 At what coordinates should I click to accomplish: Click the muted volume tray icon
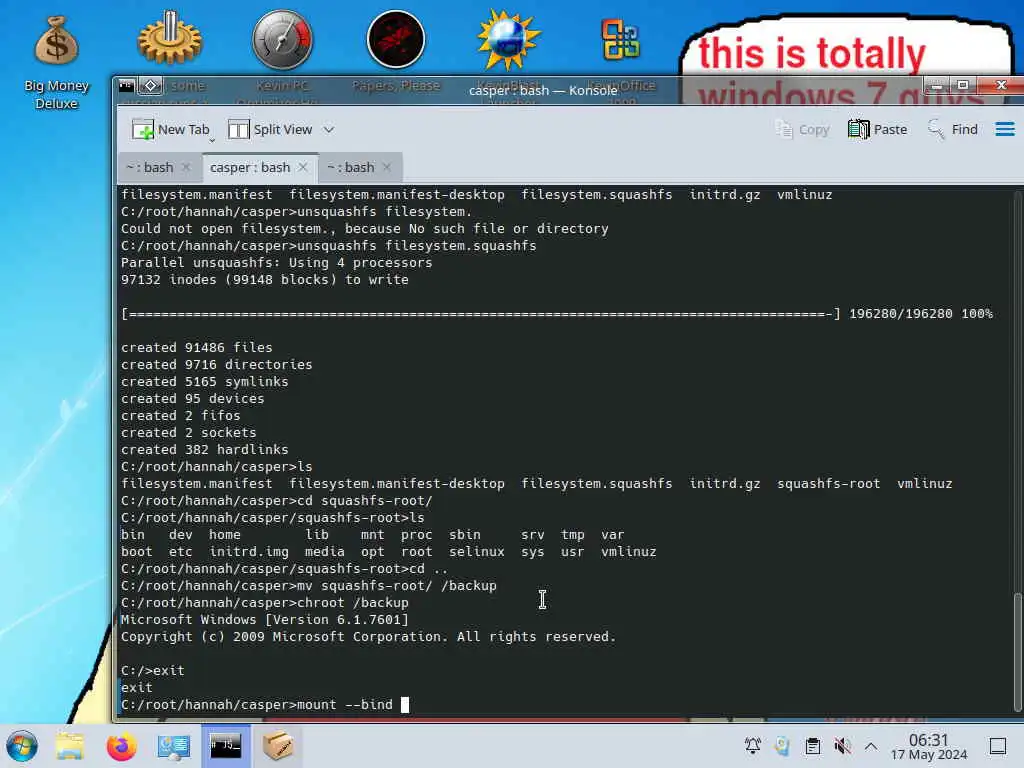coord(842,745)
